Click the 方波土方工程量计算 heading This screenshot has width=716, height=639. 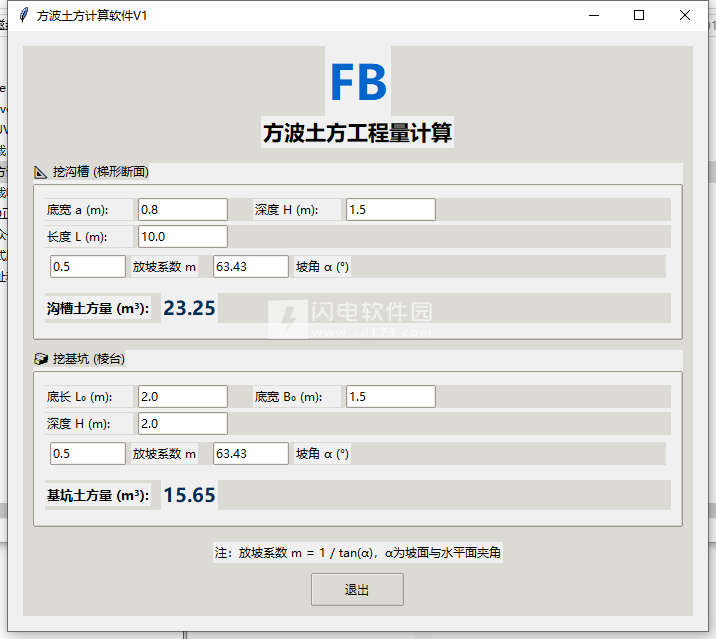click(x=357, y=133)
